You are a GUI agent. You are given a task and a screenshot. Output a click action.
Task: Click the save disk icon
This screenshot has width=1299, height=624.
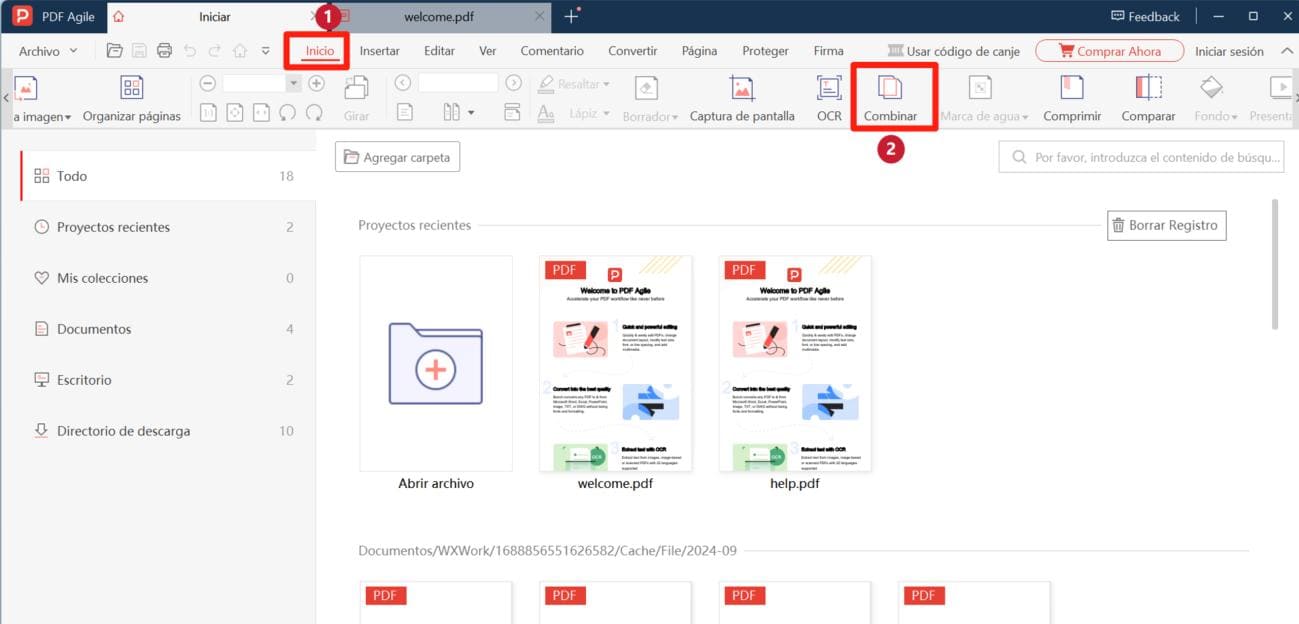140,51
